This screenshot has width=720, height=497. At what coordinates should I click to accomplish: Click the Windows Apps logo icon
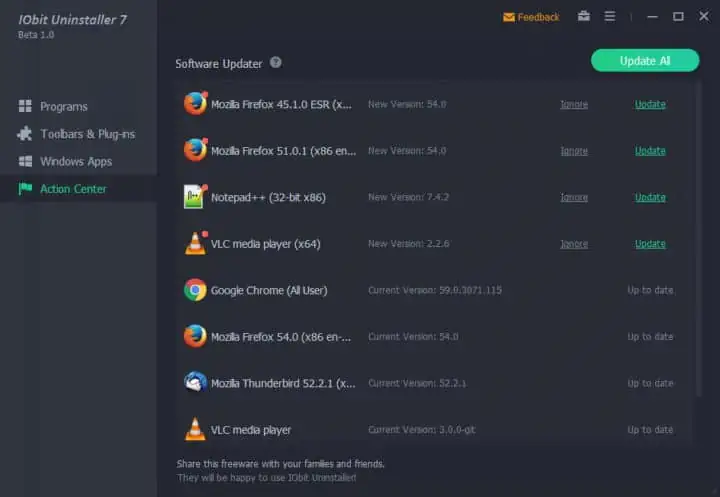pos(25,161)
